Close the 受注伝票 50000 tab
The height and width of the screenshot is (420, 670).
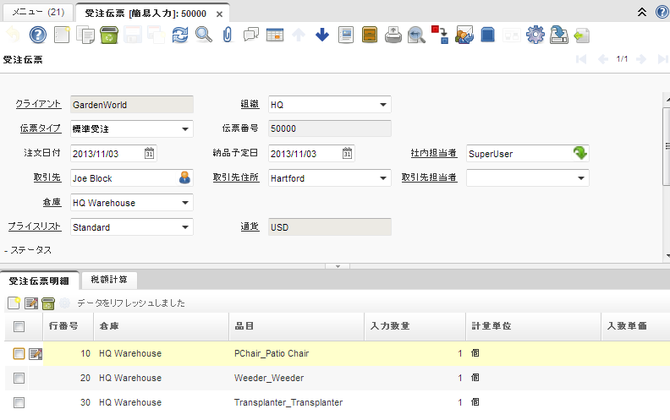tap(219, 14)
